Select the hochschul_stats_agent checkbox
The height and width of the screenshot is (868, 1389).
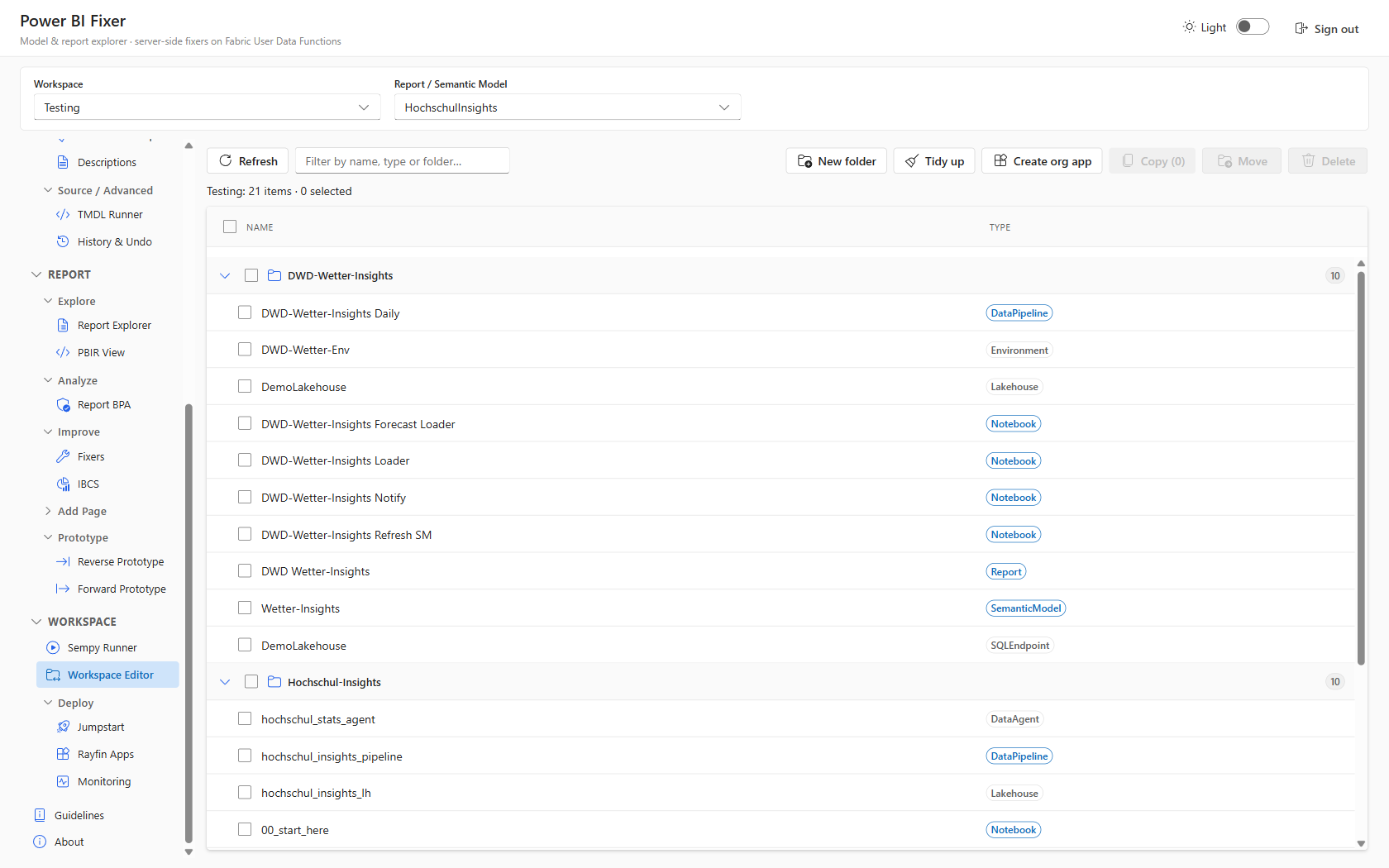point(245,718)
